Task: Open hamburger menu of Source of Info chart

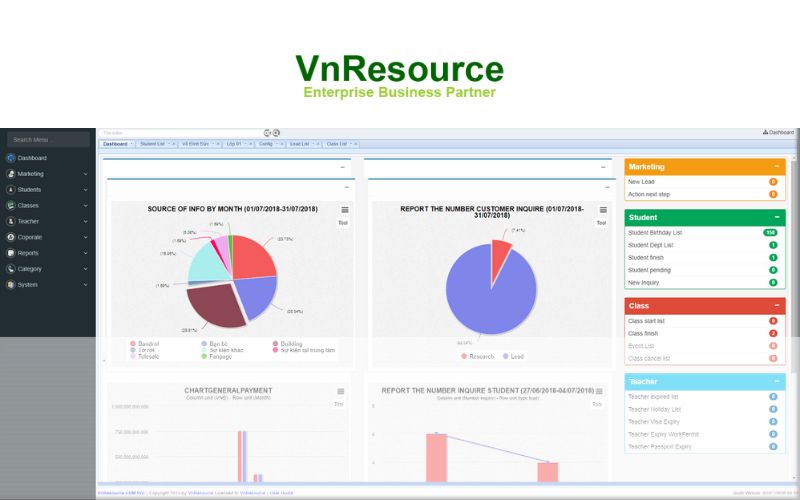Action: click(x=345, y=210)
